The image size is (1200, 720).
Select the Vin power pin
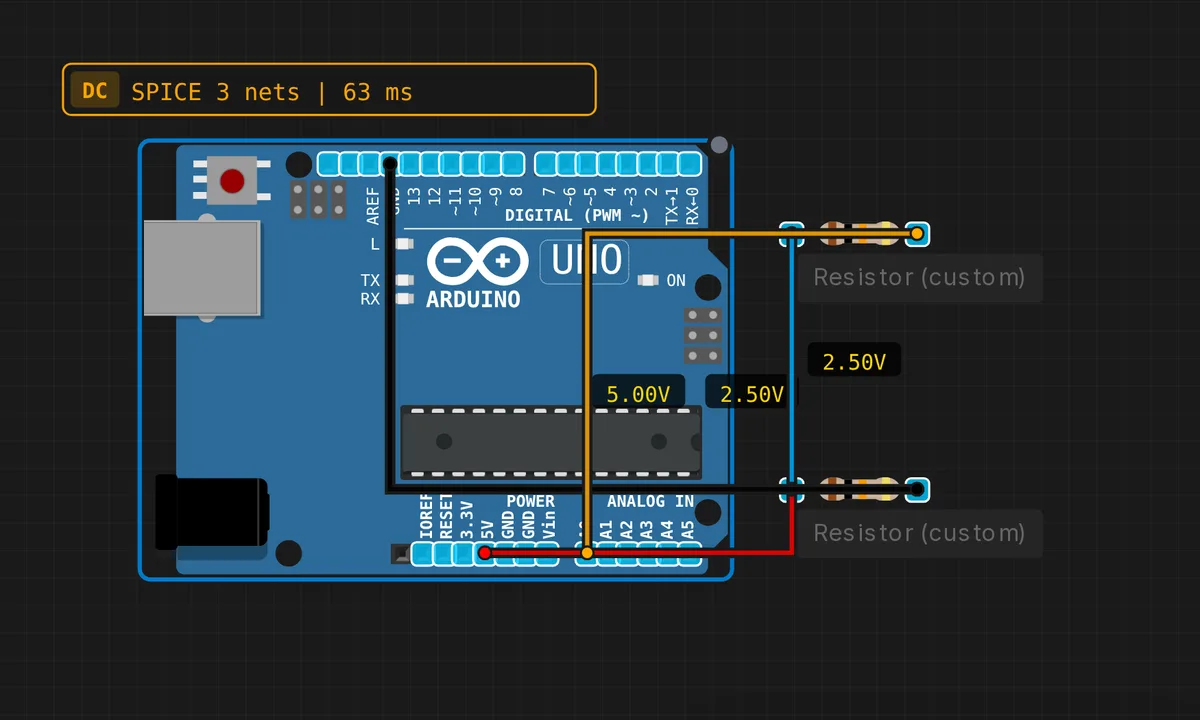click(546, 553)
